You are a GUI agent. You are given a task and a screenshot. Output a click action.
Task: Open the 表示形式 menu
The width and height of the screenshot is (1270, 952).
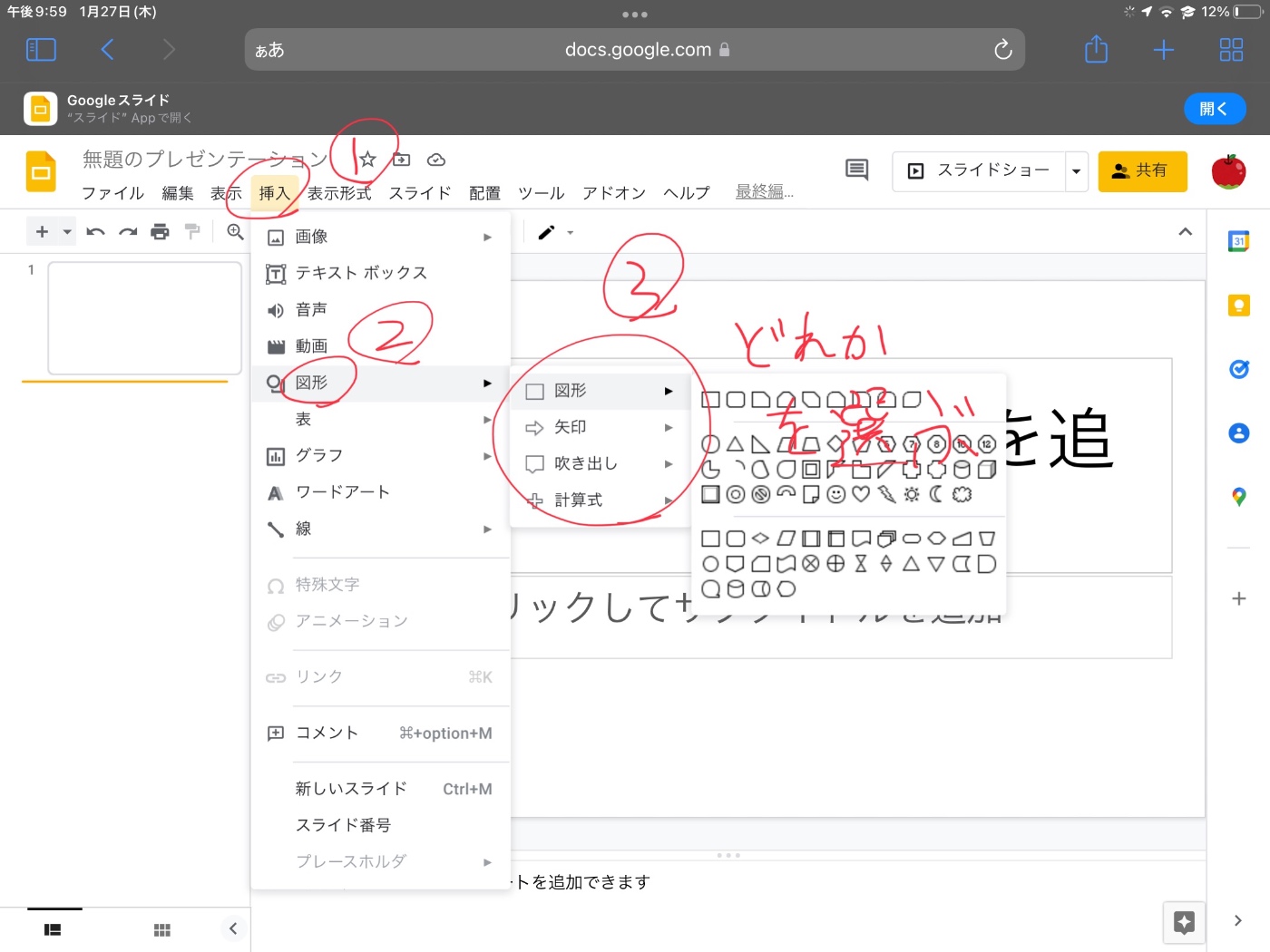click(339, 193)
